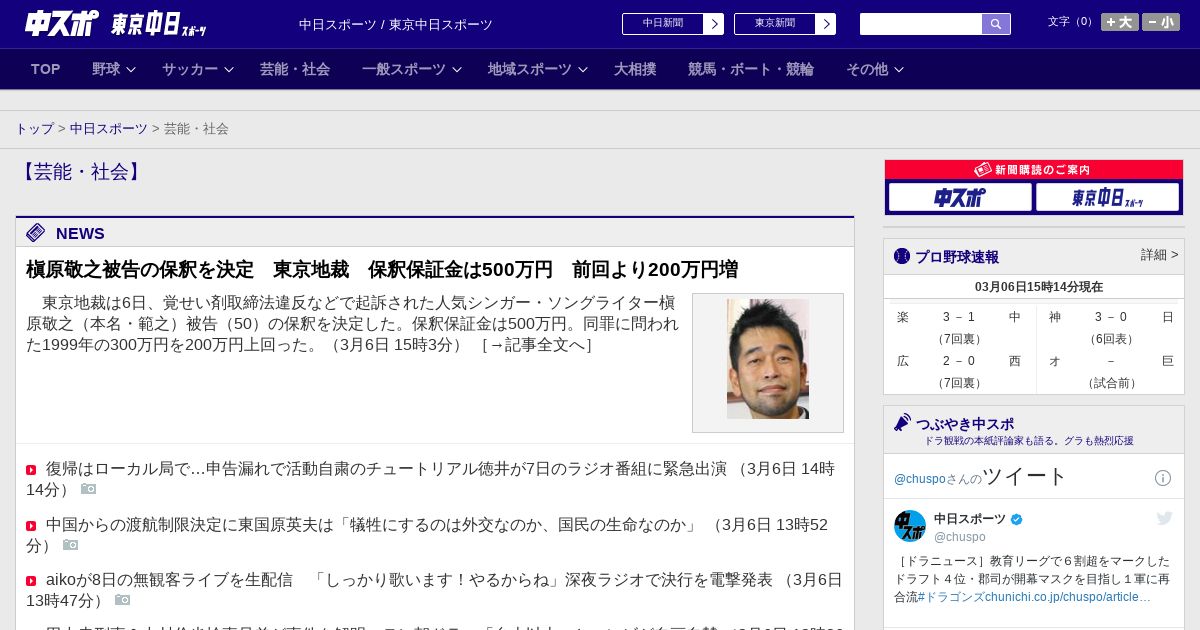Click the Twitter info circle icon
This screenshot has width=1200, height=630.
1163,478
